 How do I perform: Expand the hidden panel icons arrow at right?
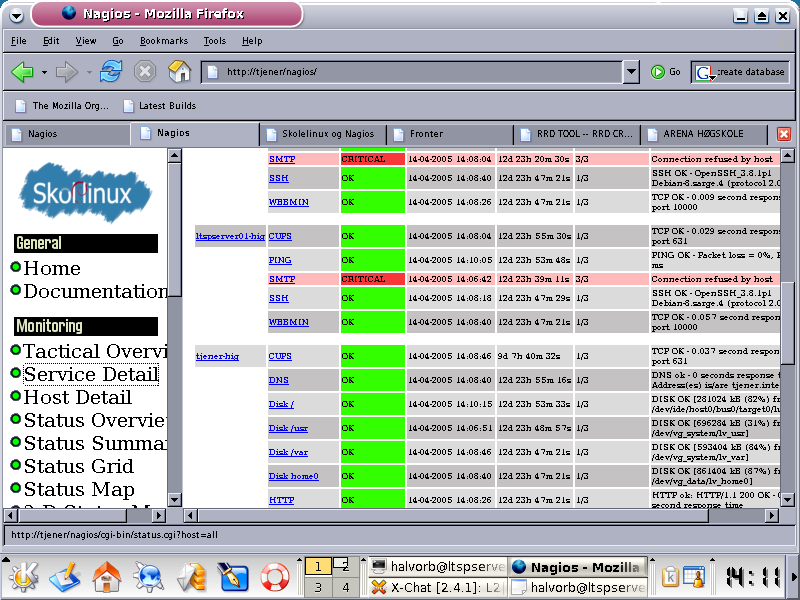click(x=794, y=577)
